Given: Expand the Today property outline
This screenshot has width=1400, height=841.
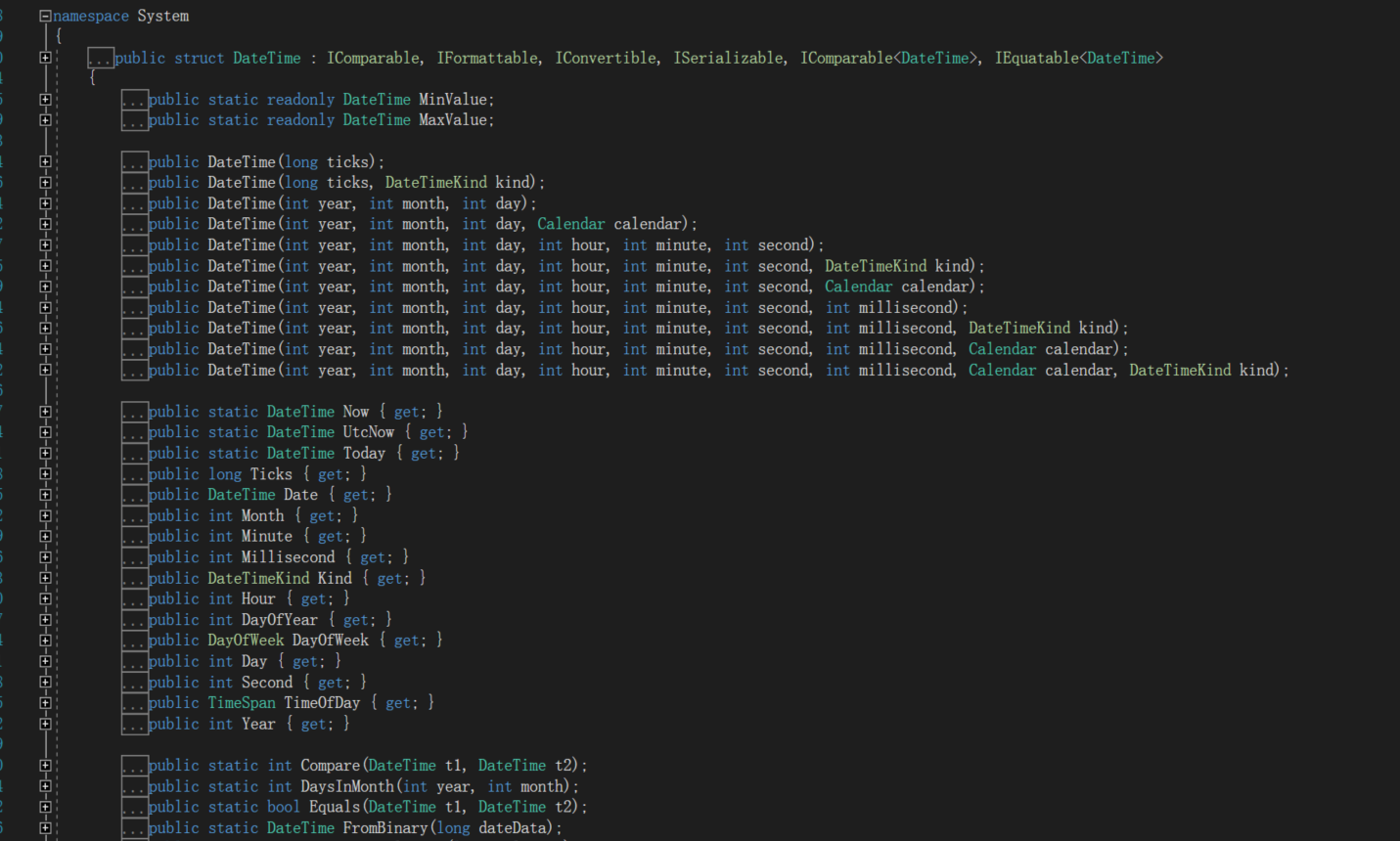Looking at the screenshot, I should point(45,454).
